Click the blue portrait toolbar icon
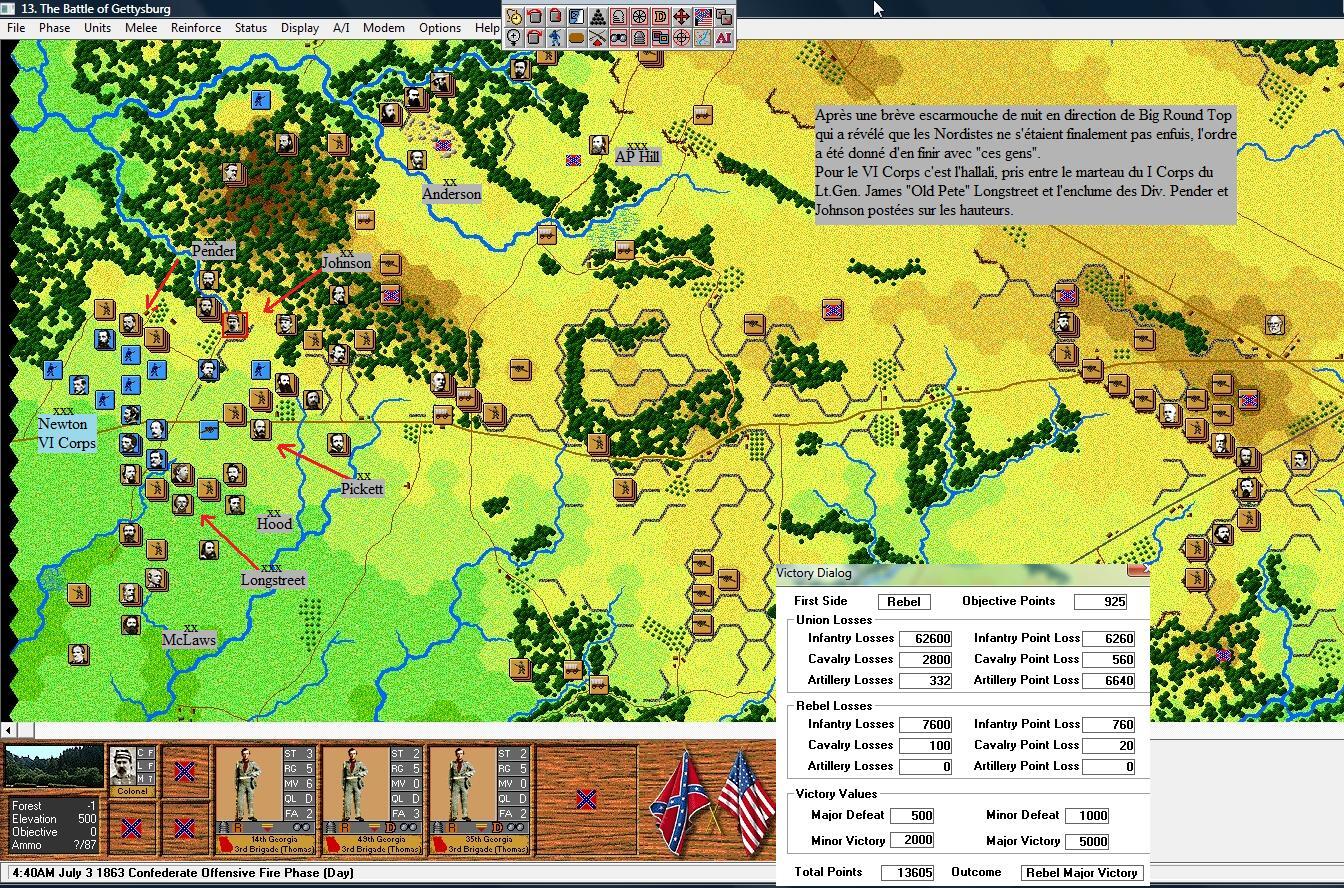The image size is (1344, 888). click(x=577, y=16)
